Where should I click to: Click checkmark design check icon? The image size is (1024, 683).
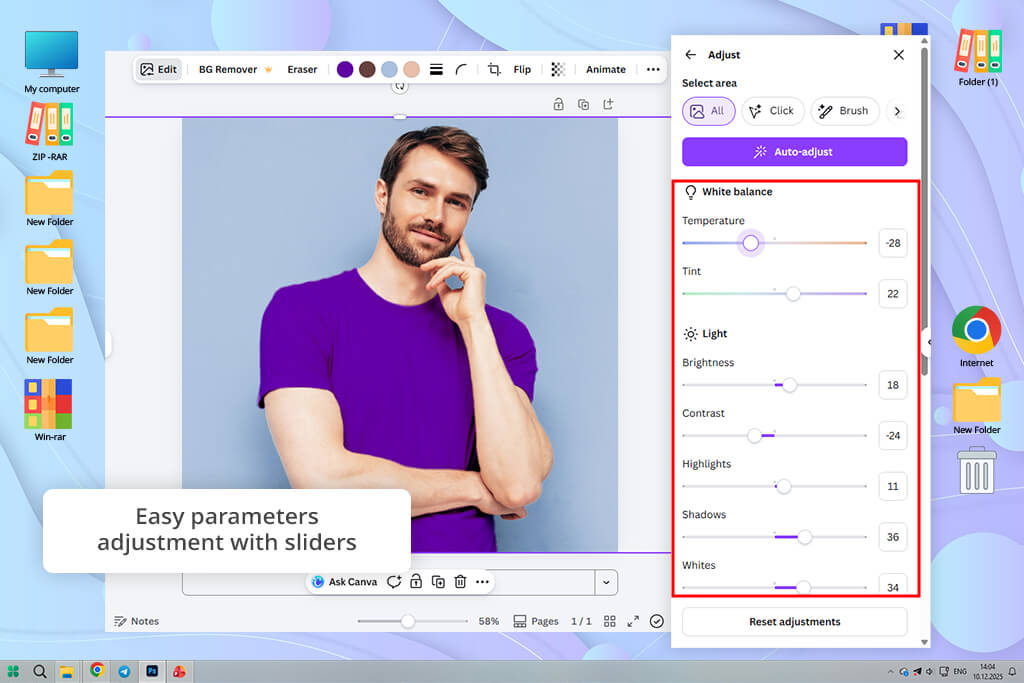pos(657,621)
